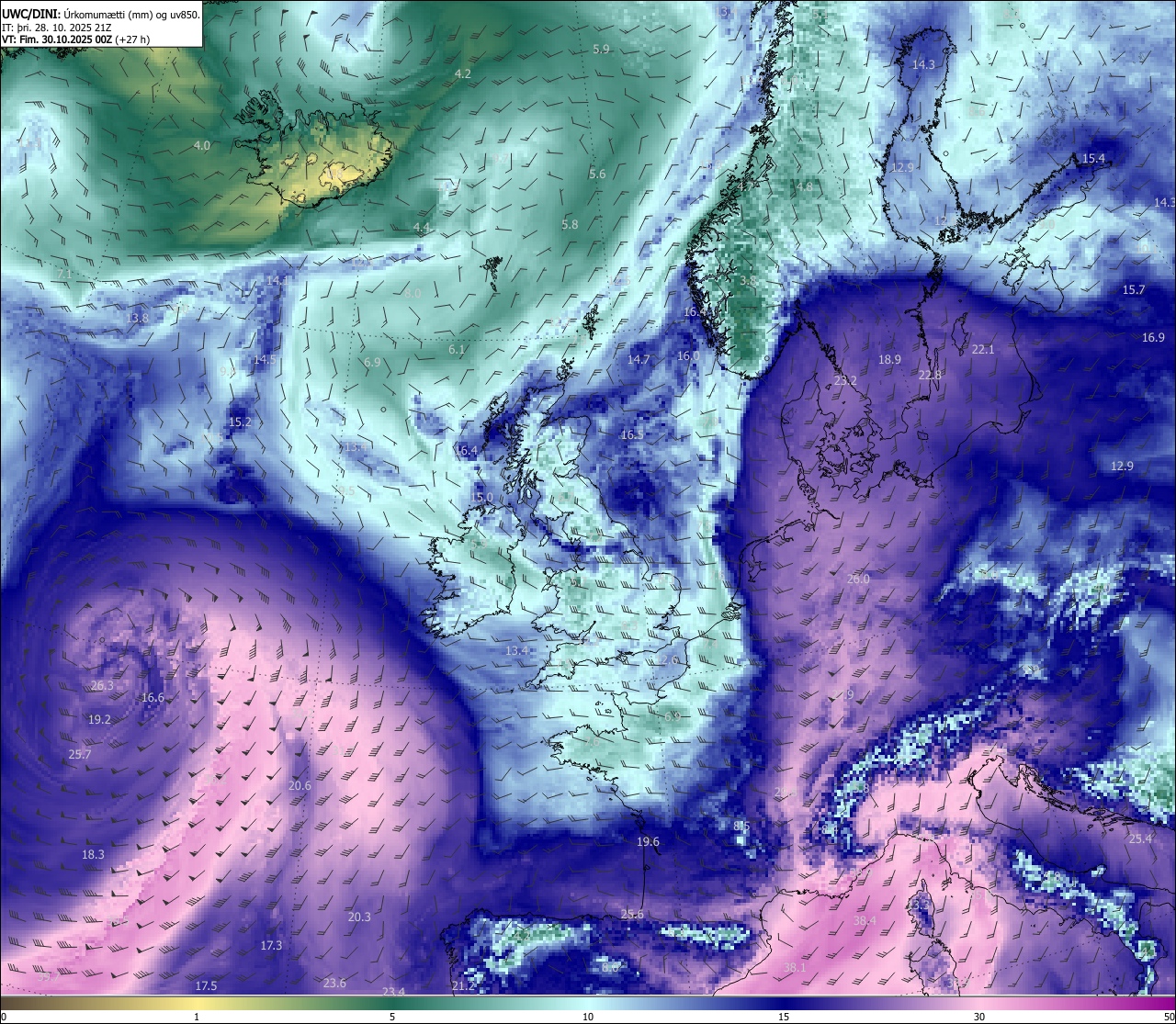Click the map value '25.7'
1176x1024 pixels.
pos(80,754)
